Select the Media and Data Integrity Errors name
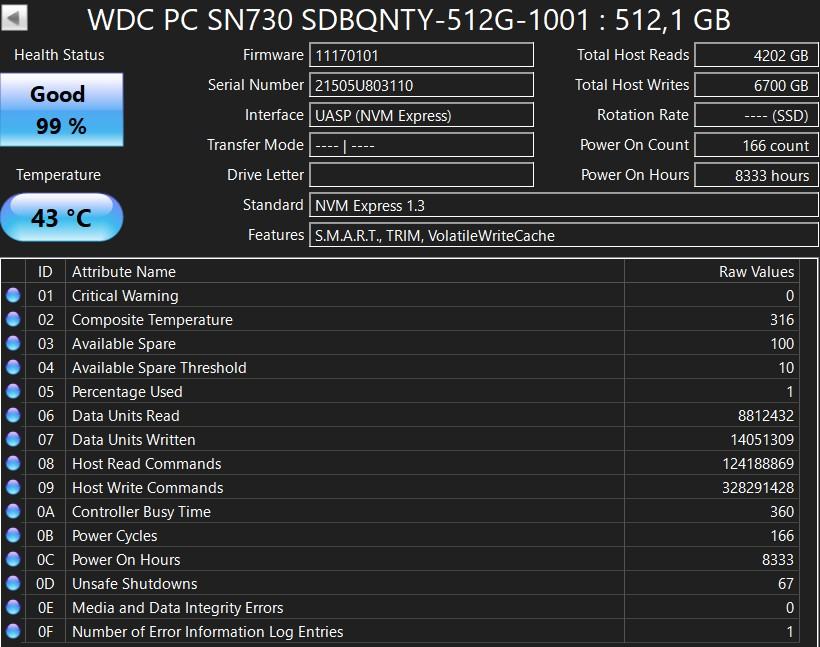Image resolution: width=820 pixels, height=647 pixels. [x=177, y=607]
